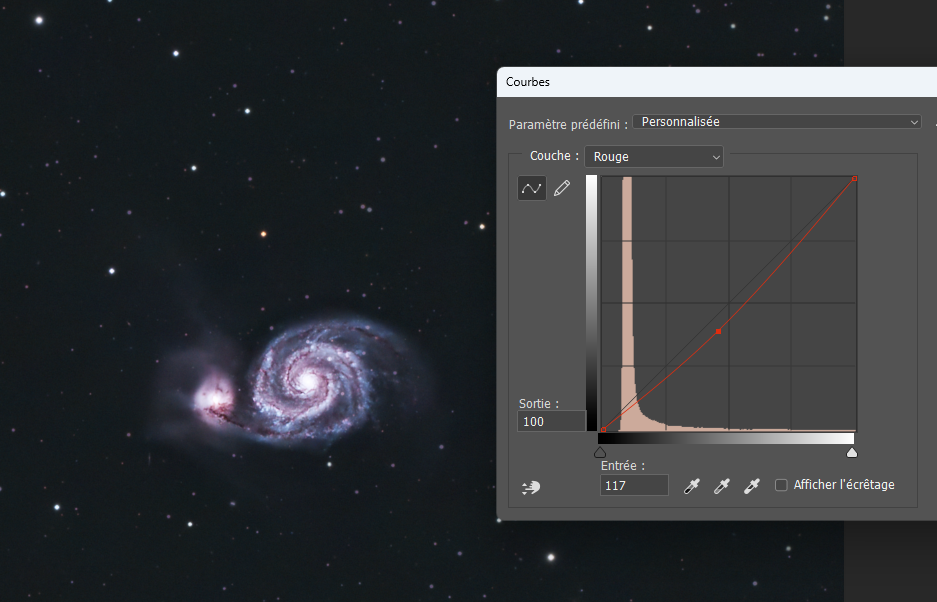Pick the gray point eyedropper
This screenshot has width=937, height=602.
pyautogui.click(x=722, y=485)
